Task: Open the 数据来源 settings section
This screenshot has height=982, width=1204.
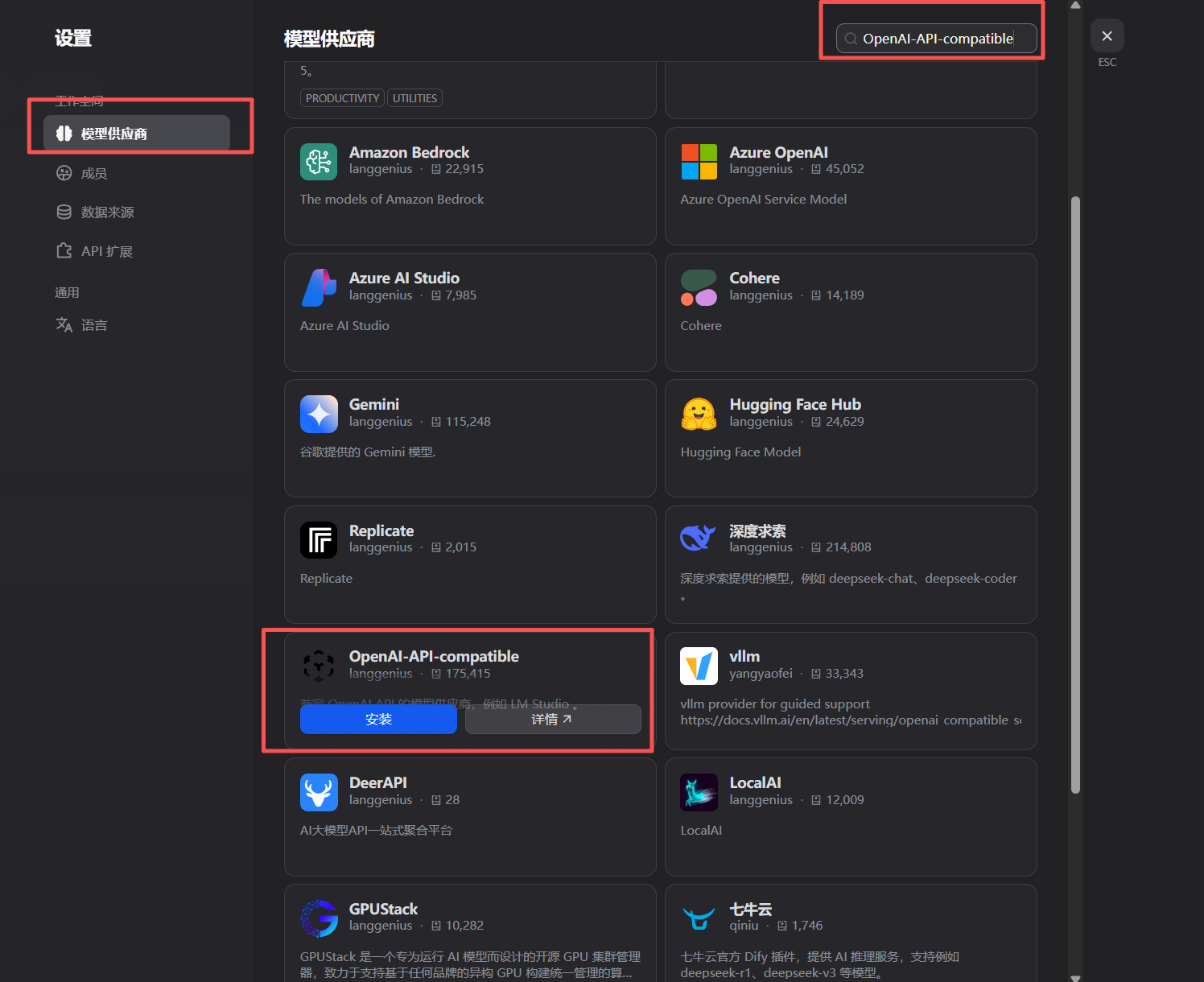Action: point(137,212)
